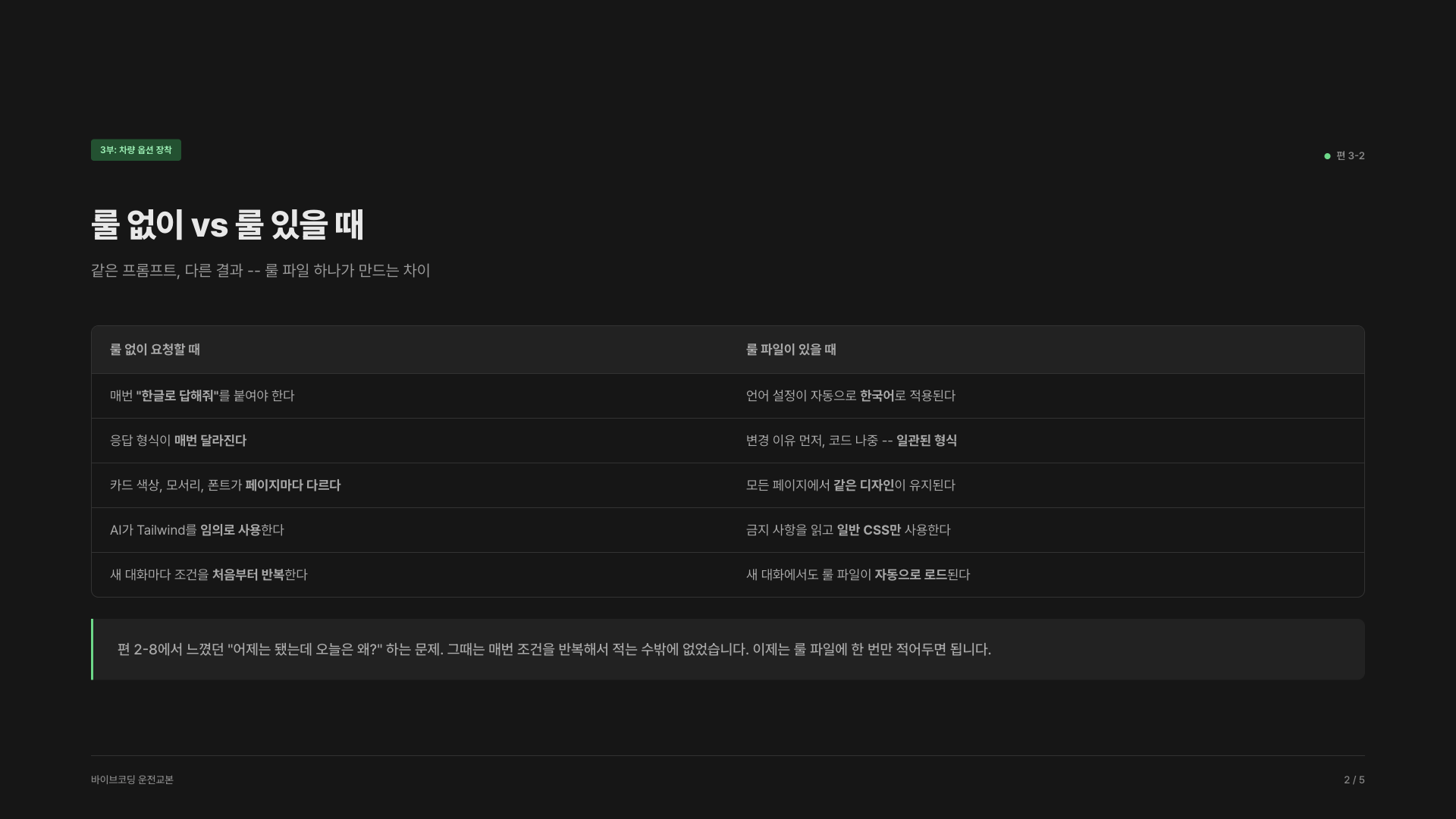Click the bold text 자동으로 로드
Image resolution: width=1456 pixels, height=819 pixels.
click(x=910, y=575)
